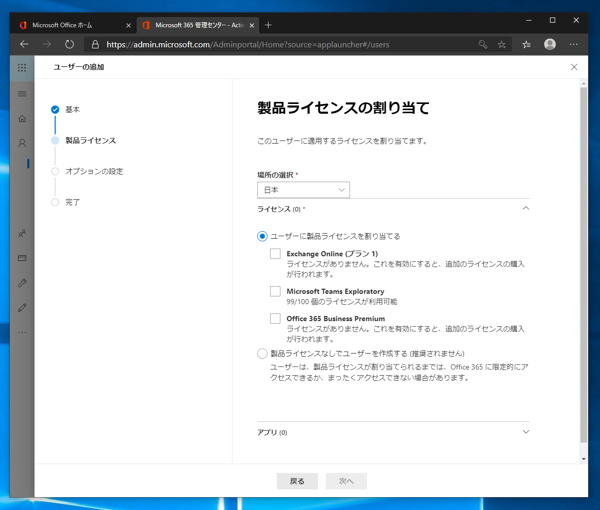
Task: Check Exchange Online (プラン 1) checkbox
Action: coord(275,254)
